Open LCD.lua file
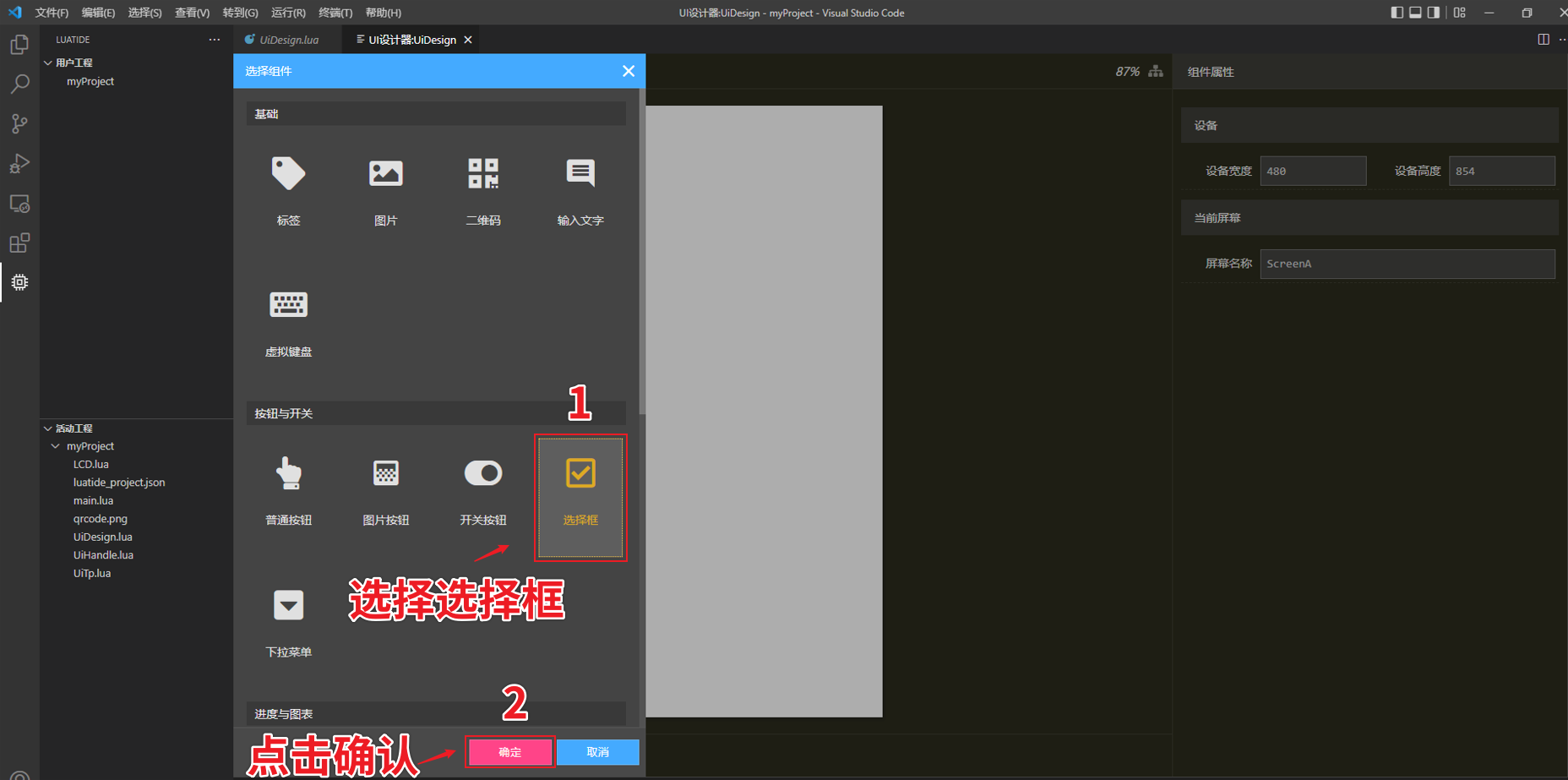Screen dimensions: 1568x780 pyautogui.click(x=91, y=464)
